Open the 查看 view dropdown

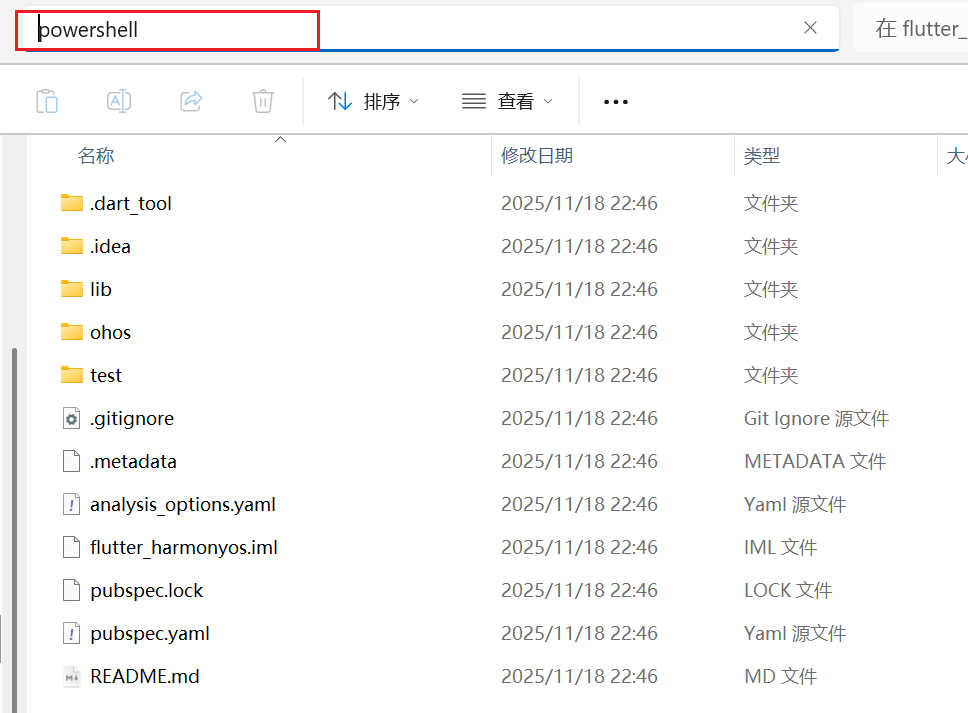click(507, 101)
